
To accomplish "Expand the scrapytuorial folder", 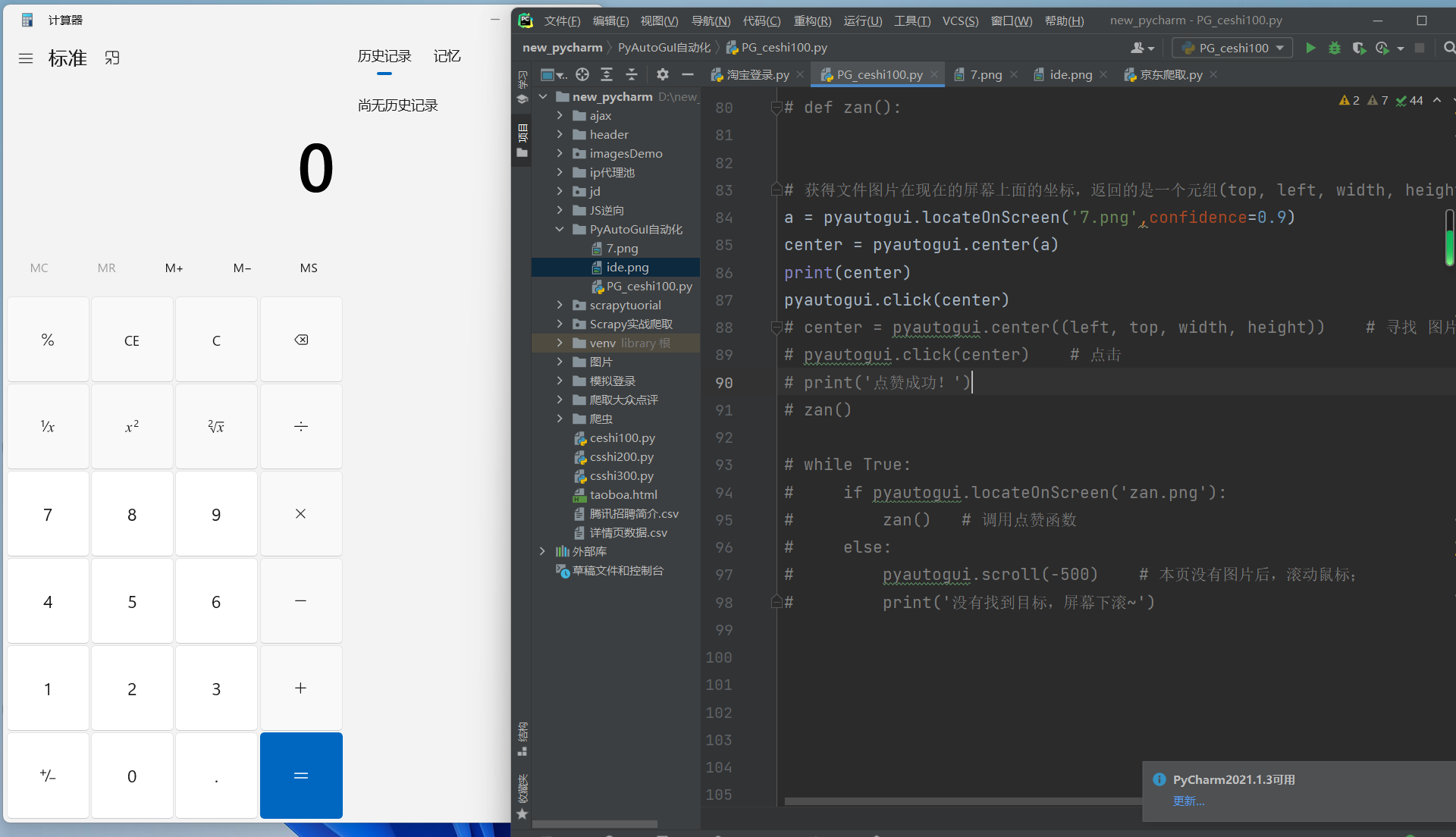I will (x=560, y=305).
